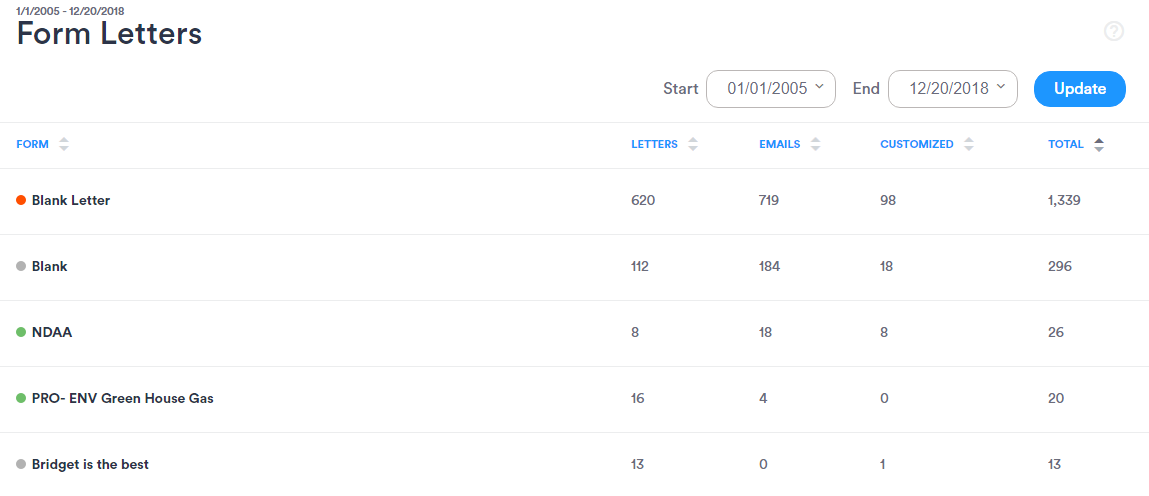This screenshot has height=496, width=1149.
Task: Click the gray status dot beside Blank
Action: (x=21, y=266)
